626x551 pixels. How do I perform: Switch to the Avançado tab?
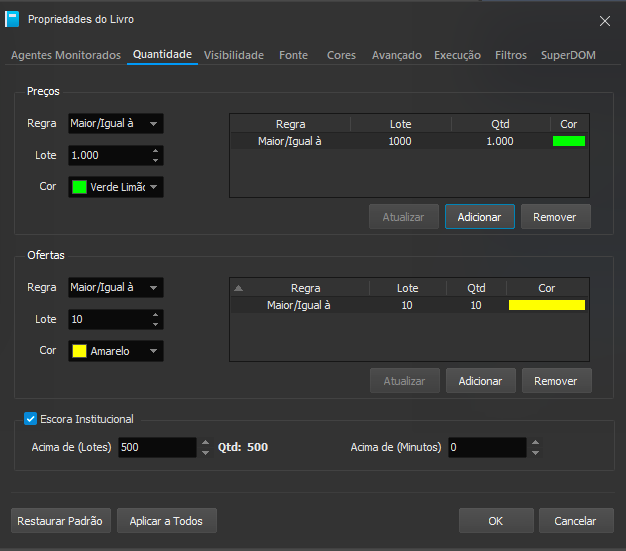point(397,55)
